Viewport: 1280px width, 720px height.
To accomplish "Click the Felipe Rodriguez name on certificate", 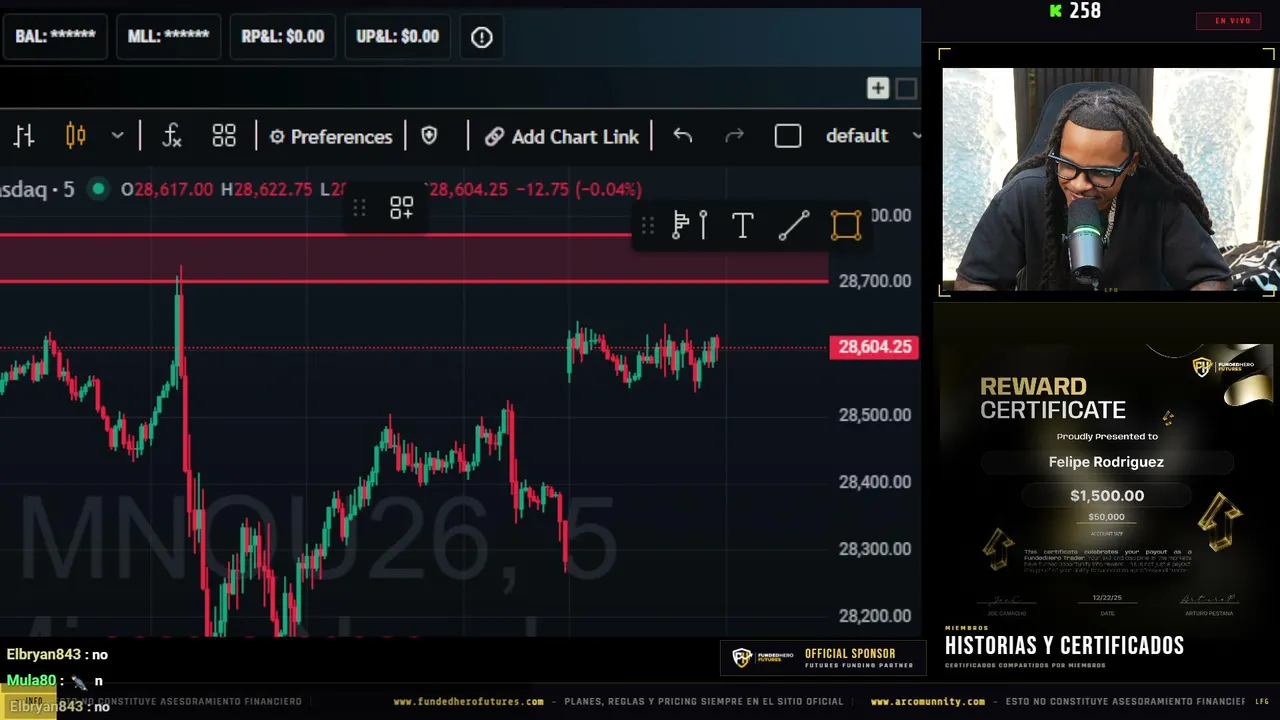I will click(x=1106, y=462).
